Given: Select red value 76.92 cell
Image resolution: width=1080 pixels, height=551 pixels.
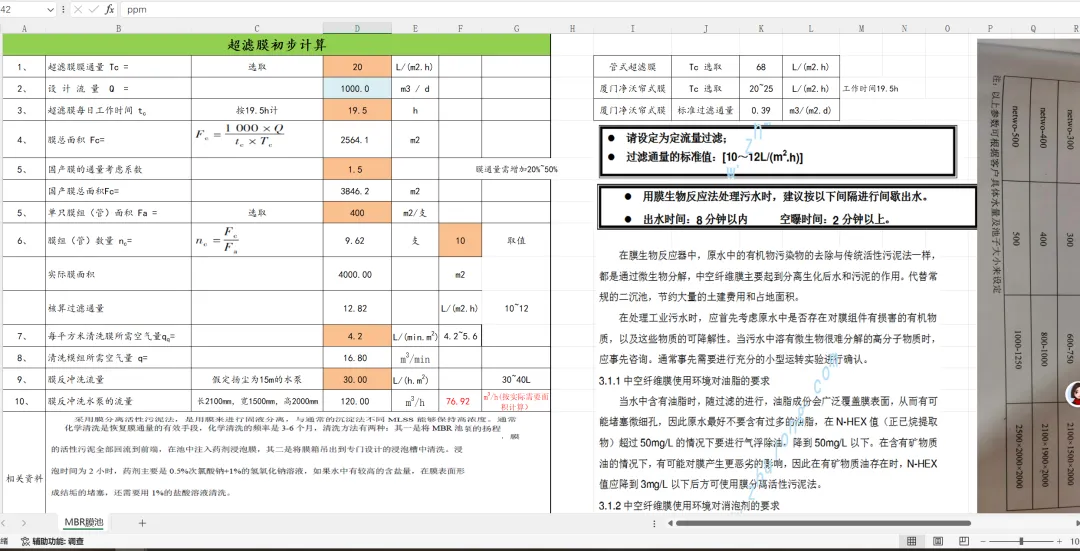Looking at the screenshot, I should (x=459, y=401).
